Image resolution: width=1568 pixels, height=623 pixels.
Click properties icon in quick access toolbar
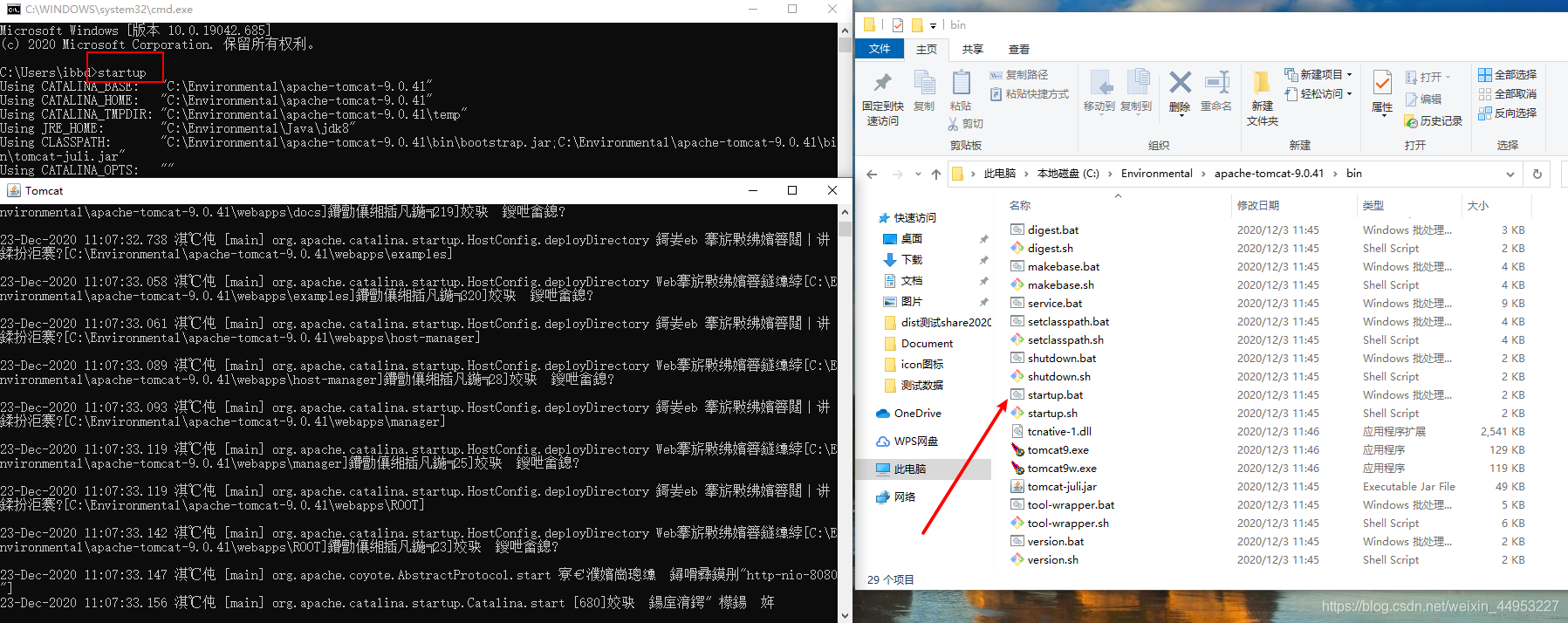(x=898, y=24)
